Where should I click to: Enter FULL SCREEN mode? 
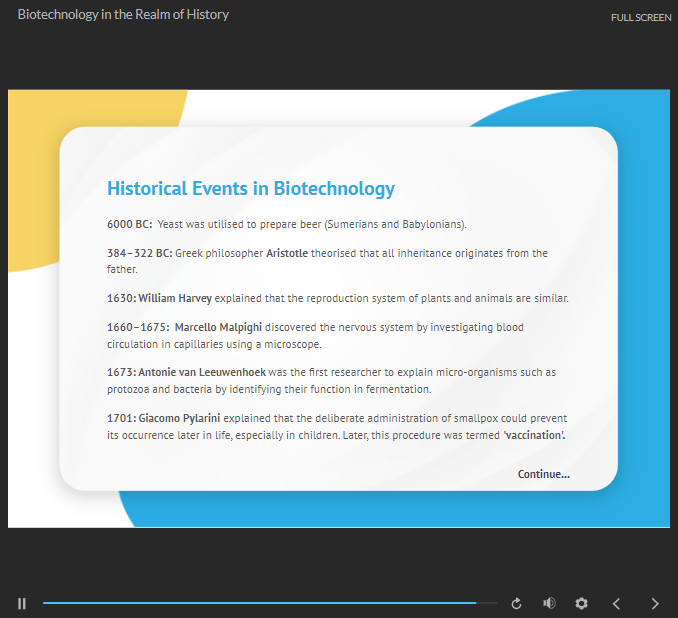[641, 17]
